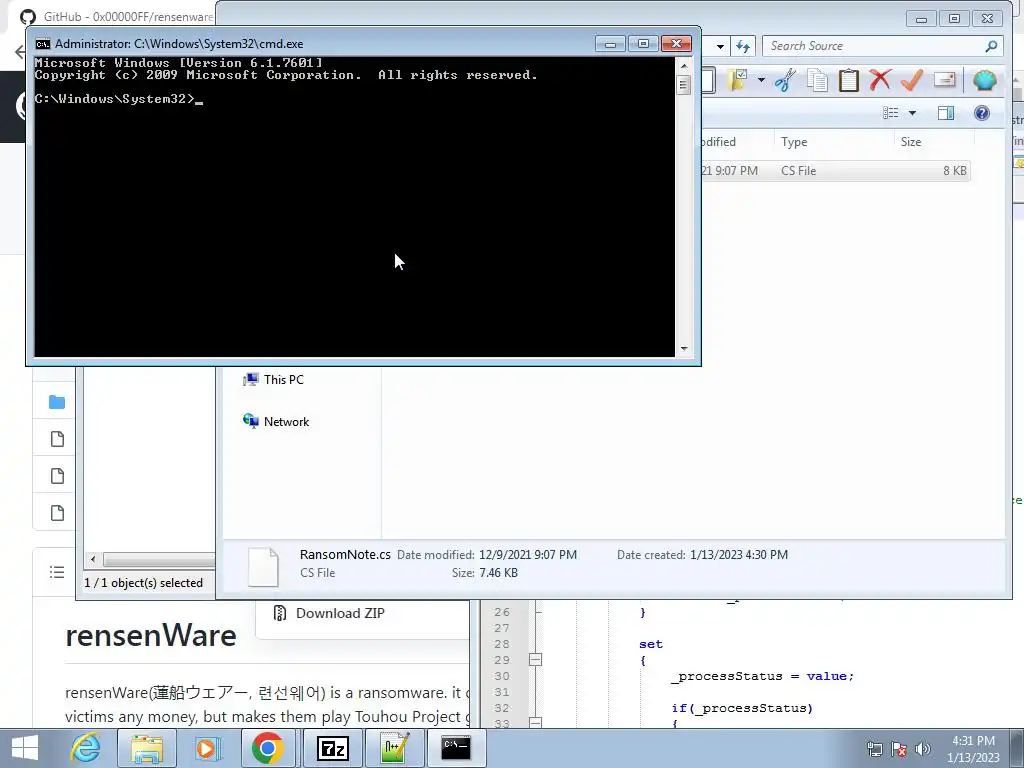The image size is (1024, 768).
Task: Open Classic Shell settings via shell icon
Action: (x=984, y=80)
